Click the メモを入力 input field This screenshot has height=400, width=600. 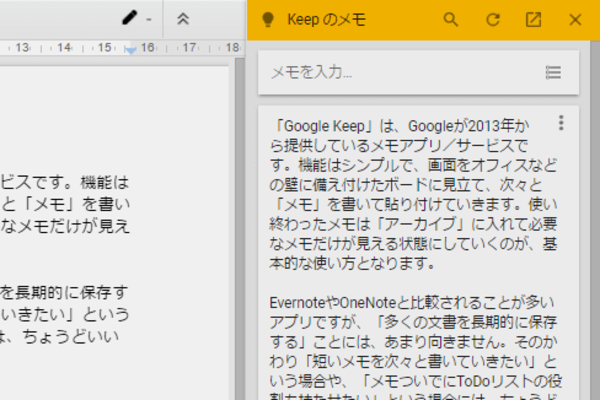[x=418, y=72]
